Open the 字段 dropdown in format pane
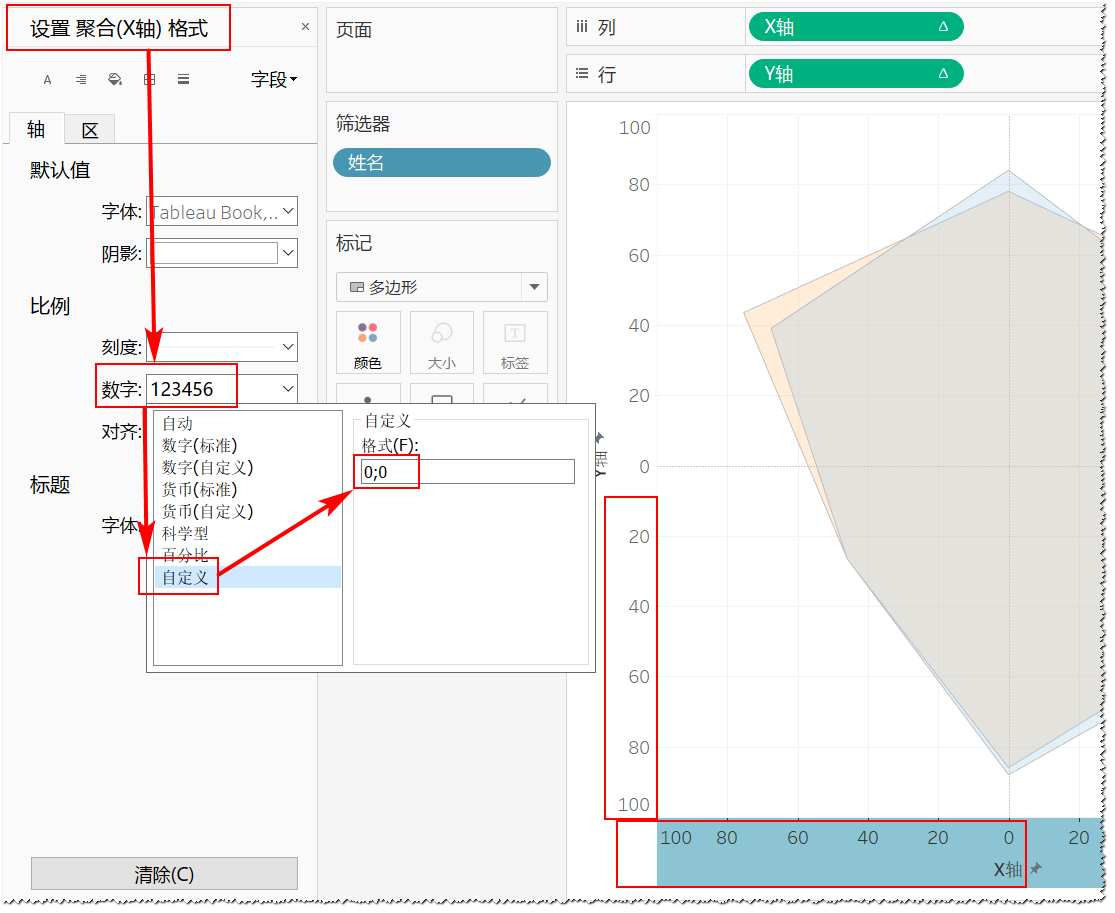Image resolution: width=1115 pixels, height=913 pixels. point(275,79)
